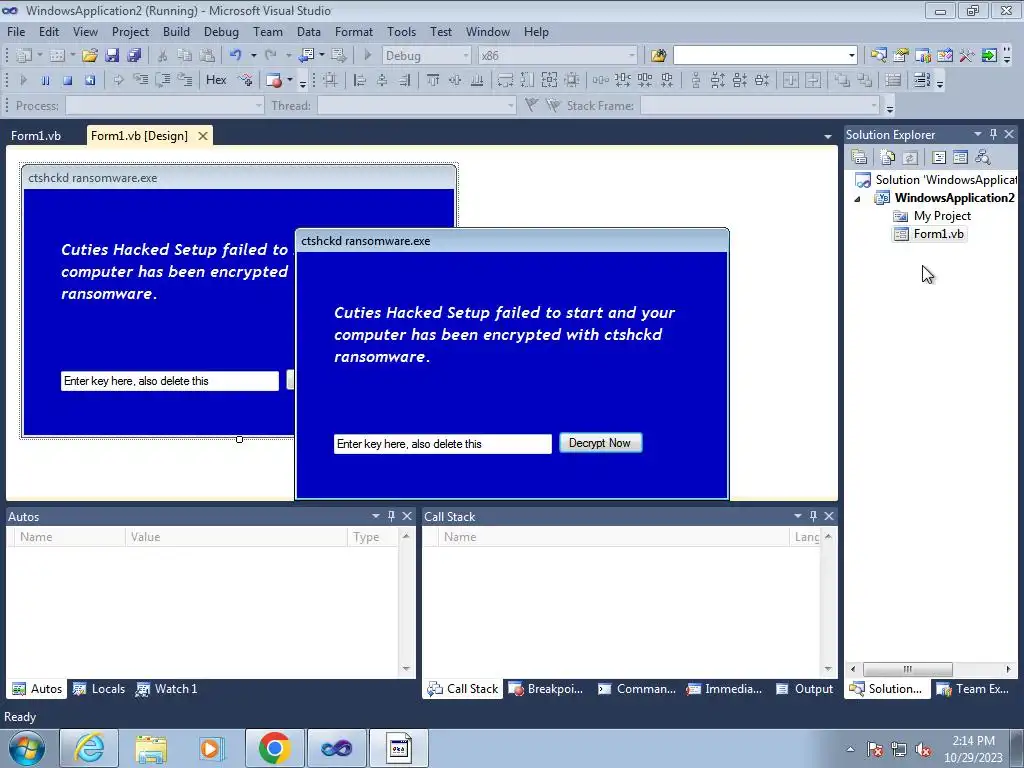Image resolution: width=1024 pixels, height=768 pixels.
Task: Click the Align Bottoms layout icon
Action: tap(477, 80)
